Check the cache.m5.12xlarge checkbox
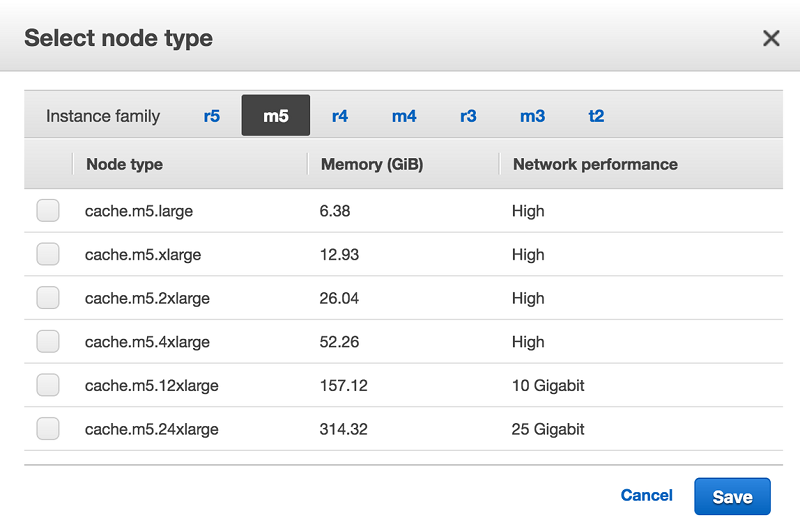 tap(48, 385)
